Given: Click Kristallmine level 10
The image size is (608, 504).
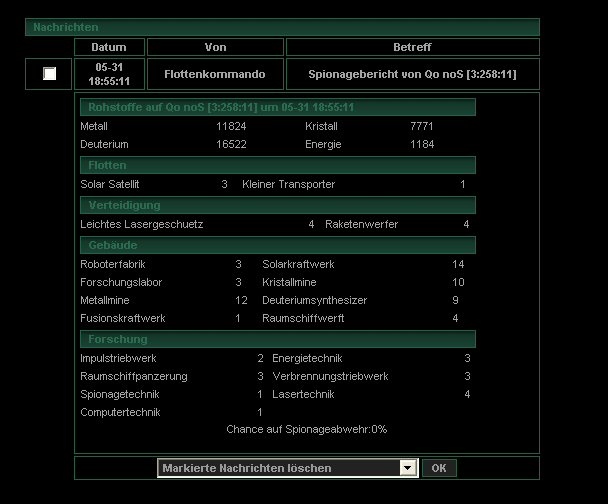Looking at the screenshot, I should [x=458, y=282].
